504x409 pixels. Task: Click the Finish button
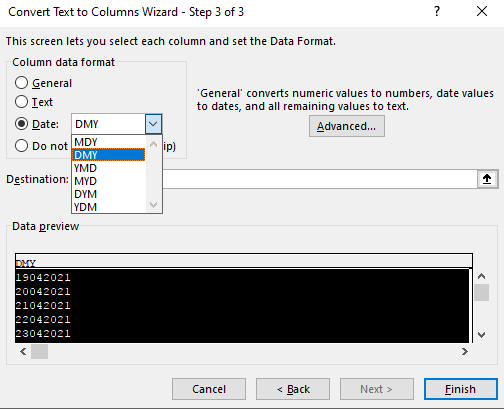461,389
